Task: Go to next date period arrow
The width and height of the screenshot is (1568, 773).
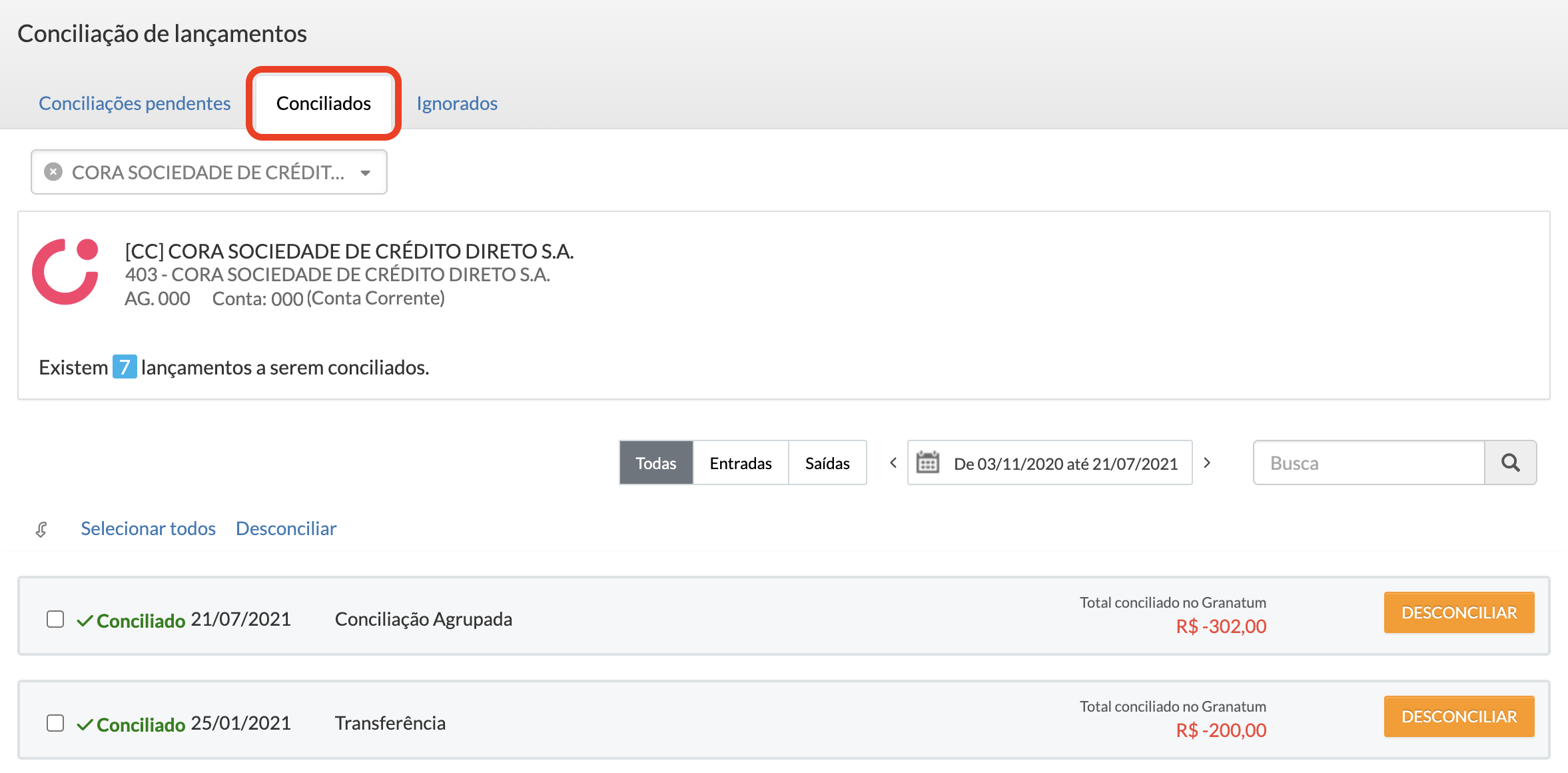Action: 1207,462
